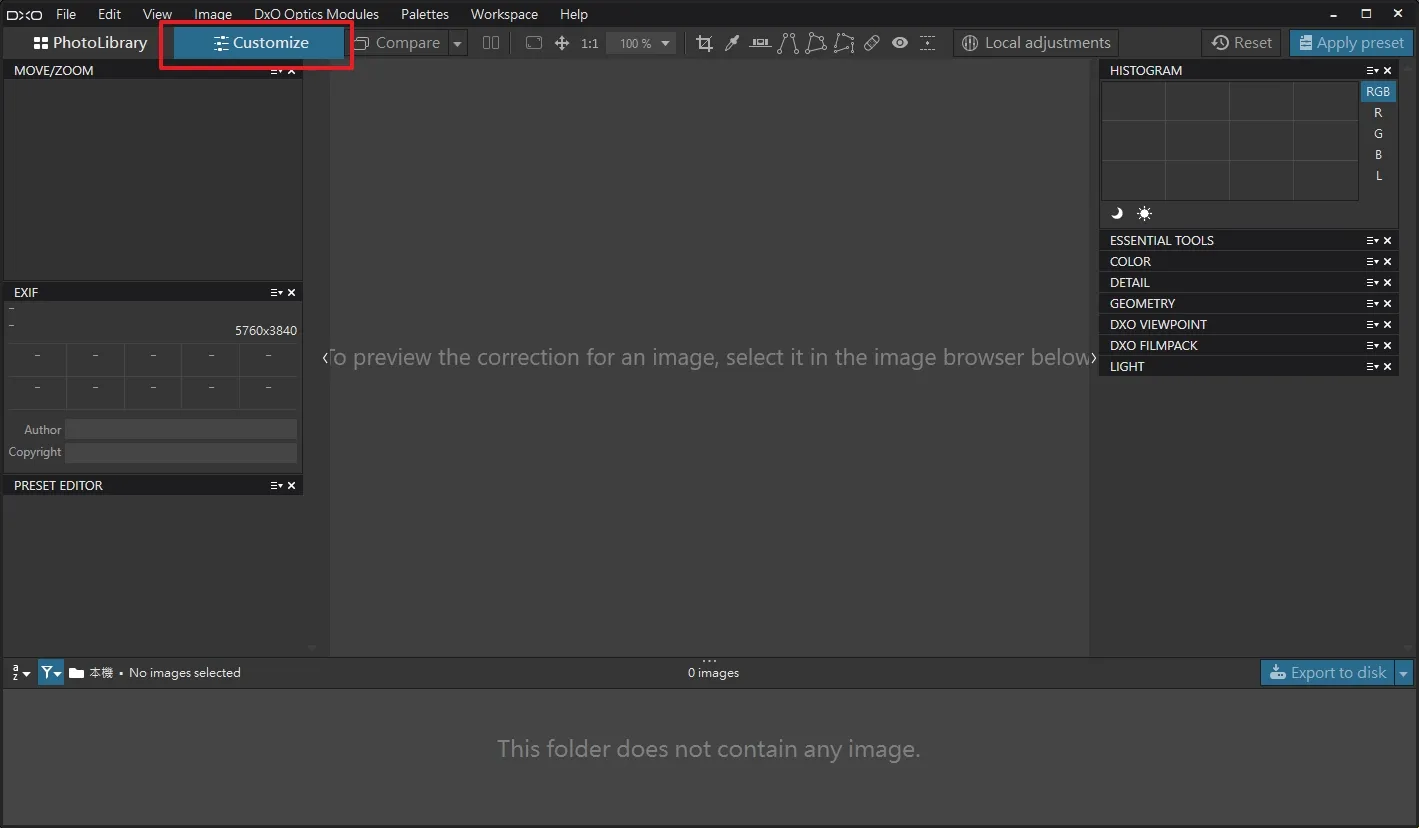Select the Move hand tool
This screenshot has width=1419, height=828.
(x=562, y=43)
